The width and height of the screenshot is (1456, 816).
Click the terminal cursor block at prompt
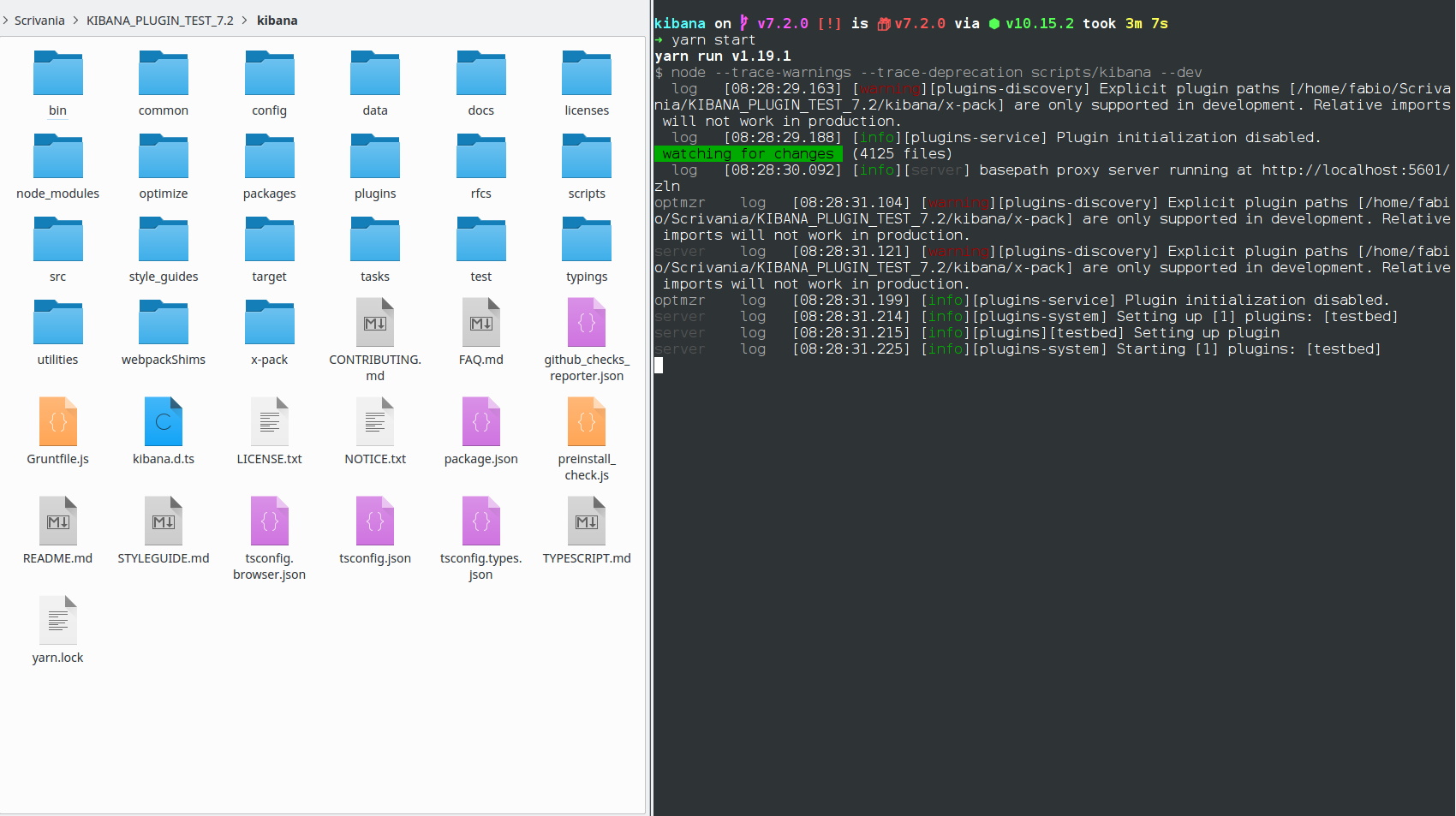(x=659, y=366)
